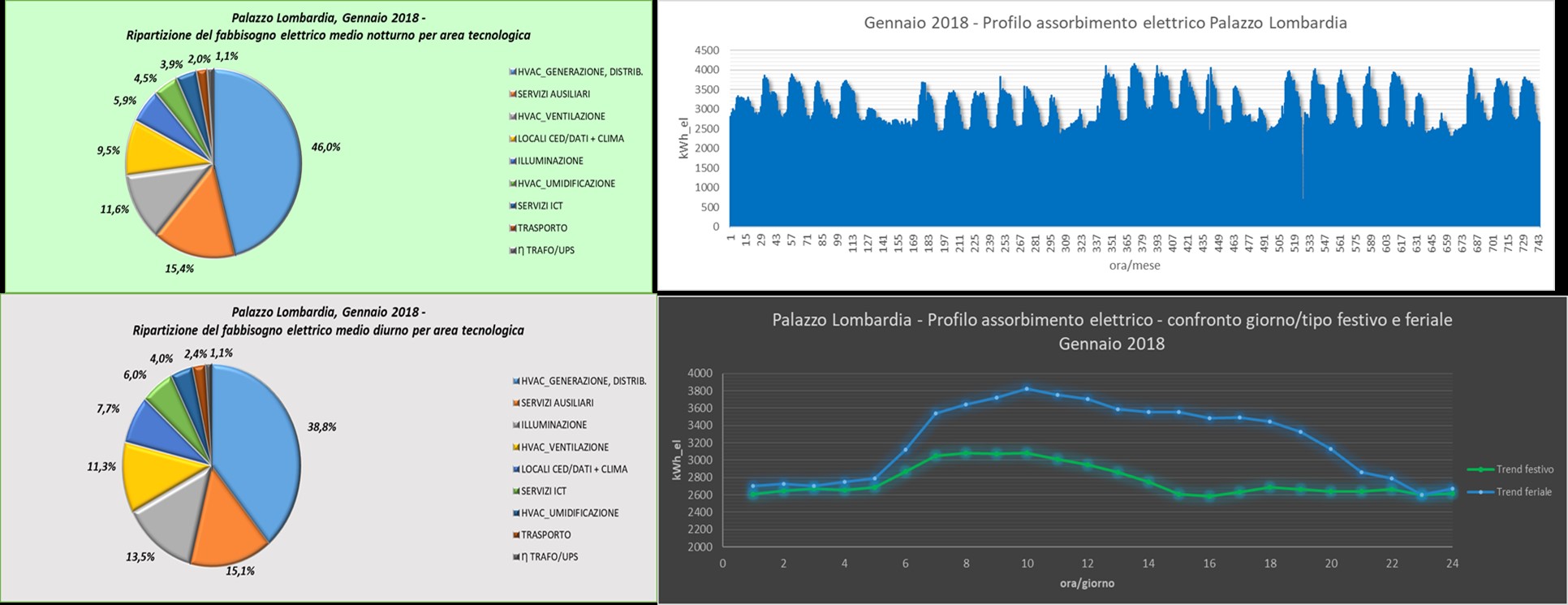Click the 2,0% data label

click(x=199, y=58)
